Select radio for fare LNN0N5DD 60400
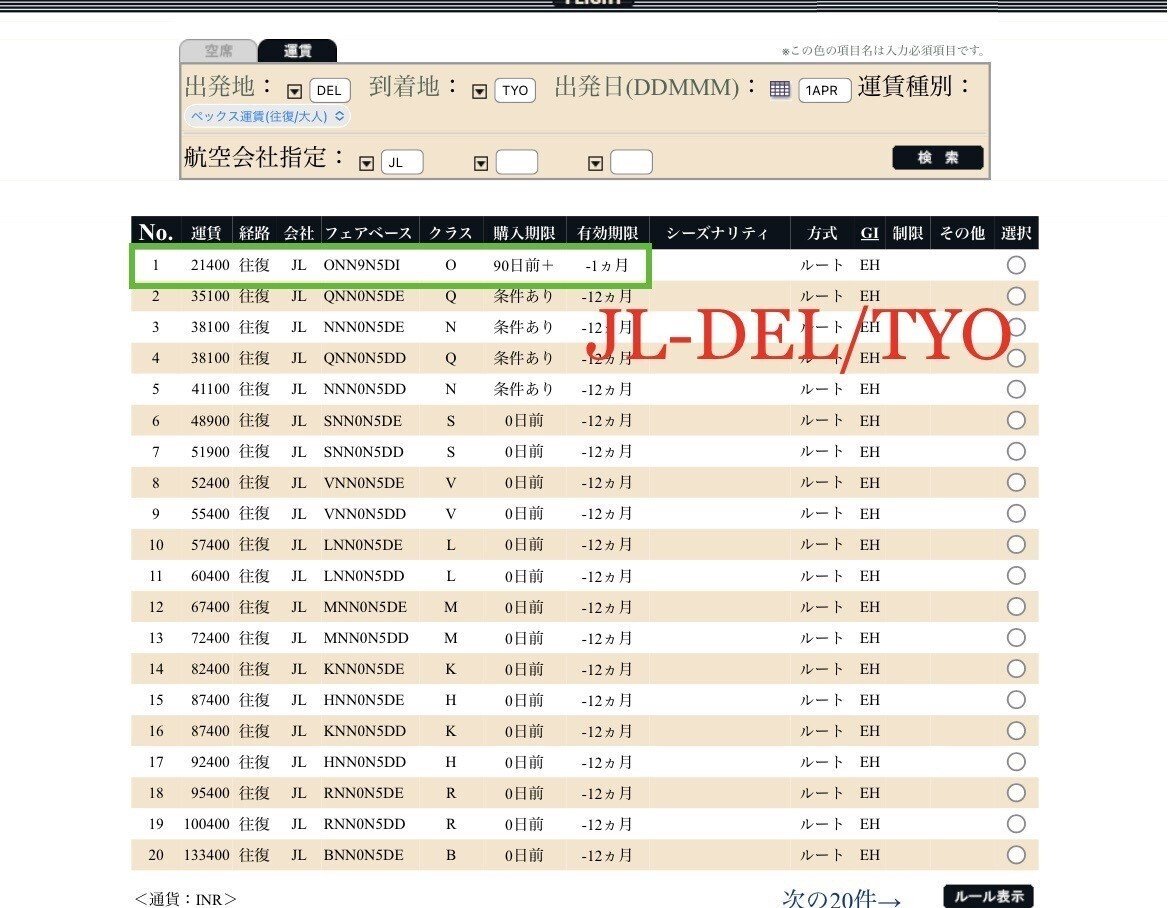The width and height of the screenshot is (1169, 908). click(1015, 576)
